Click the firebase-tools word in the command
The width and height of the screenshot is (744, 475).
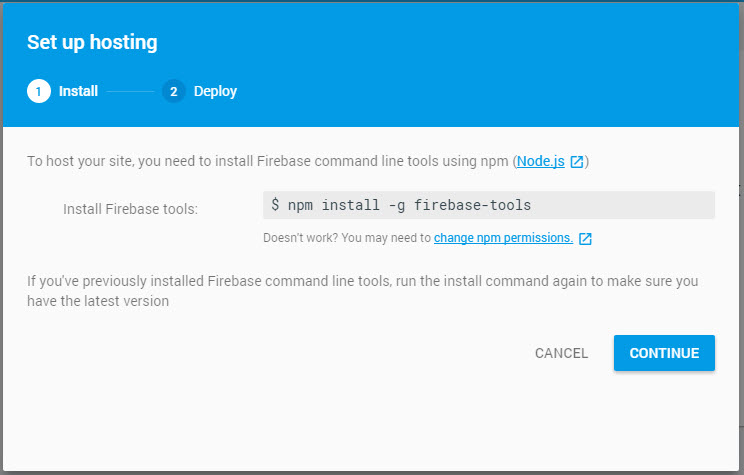coord(472,205)
